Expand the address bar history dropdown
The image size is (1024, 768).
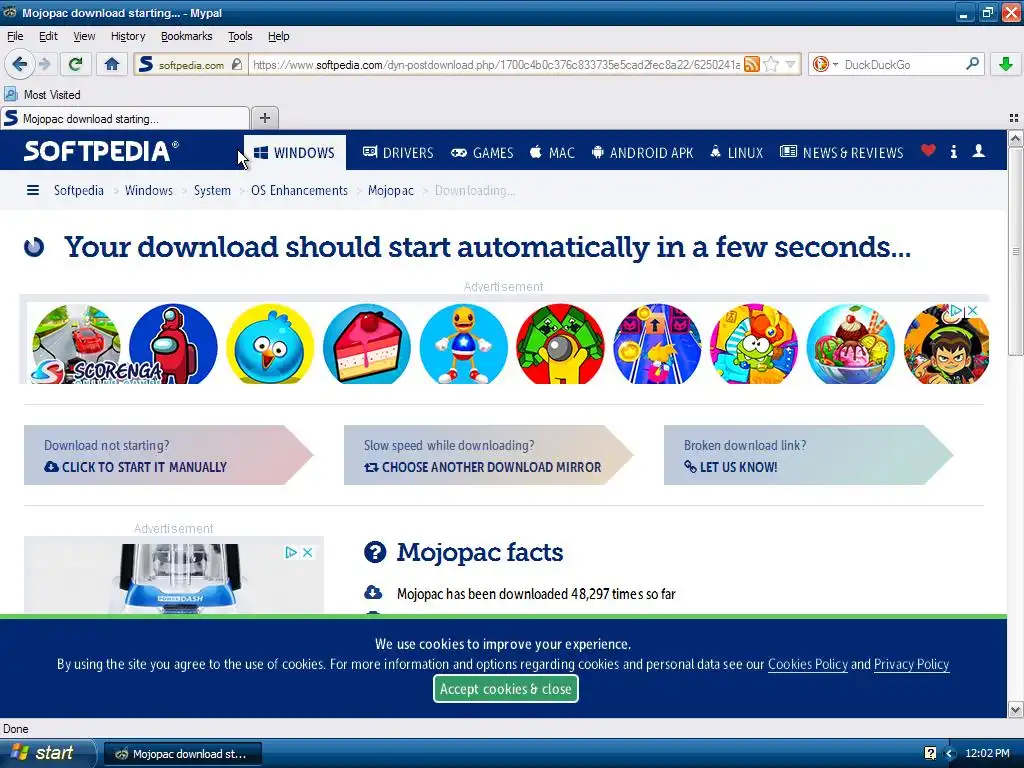[x=790, y=64]
